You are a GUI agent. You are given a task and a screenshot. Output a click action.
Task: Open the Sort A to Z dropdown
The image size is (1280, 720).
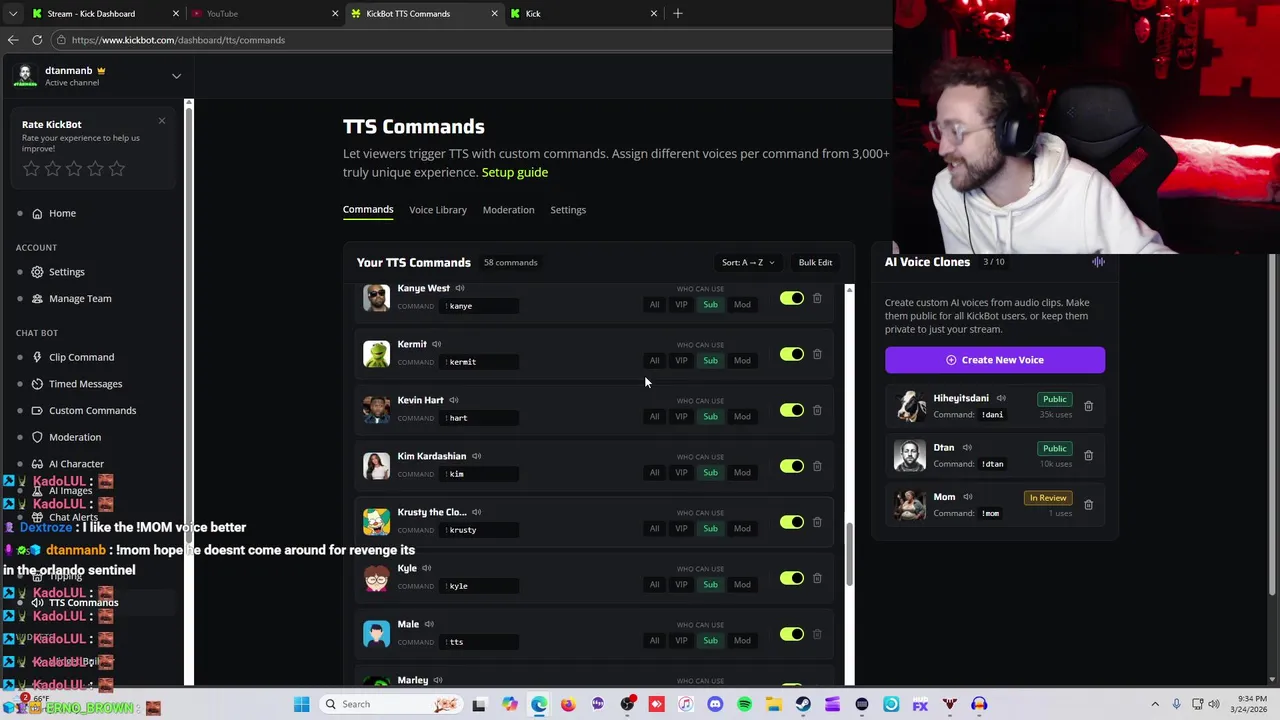click(748, 263)
